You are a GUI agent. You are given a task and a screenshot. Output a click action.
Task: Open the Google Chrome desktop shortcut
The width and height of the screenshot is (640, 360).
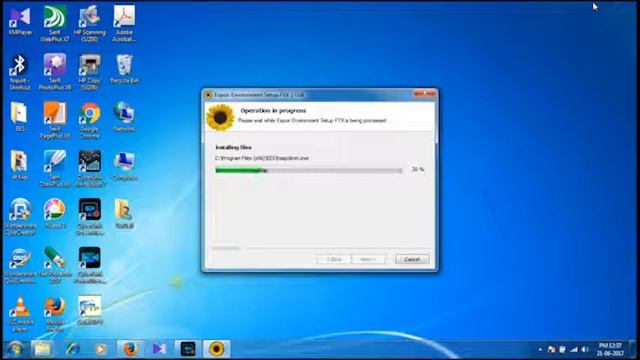coord(90,120)
